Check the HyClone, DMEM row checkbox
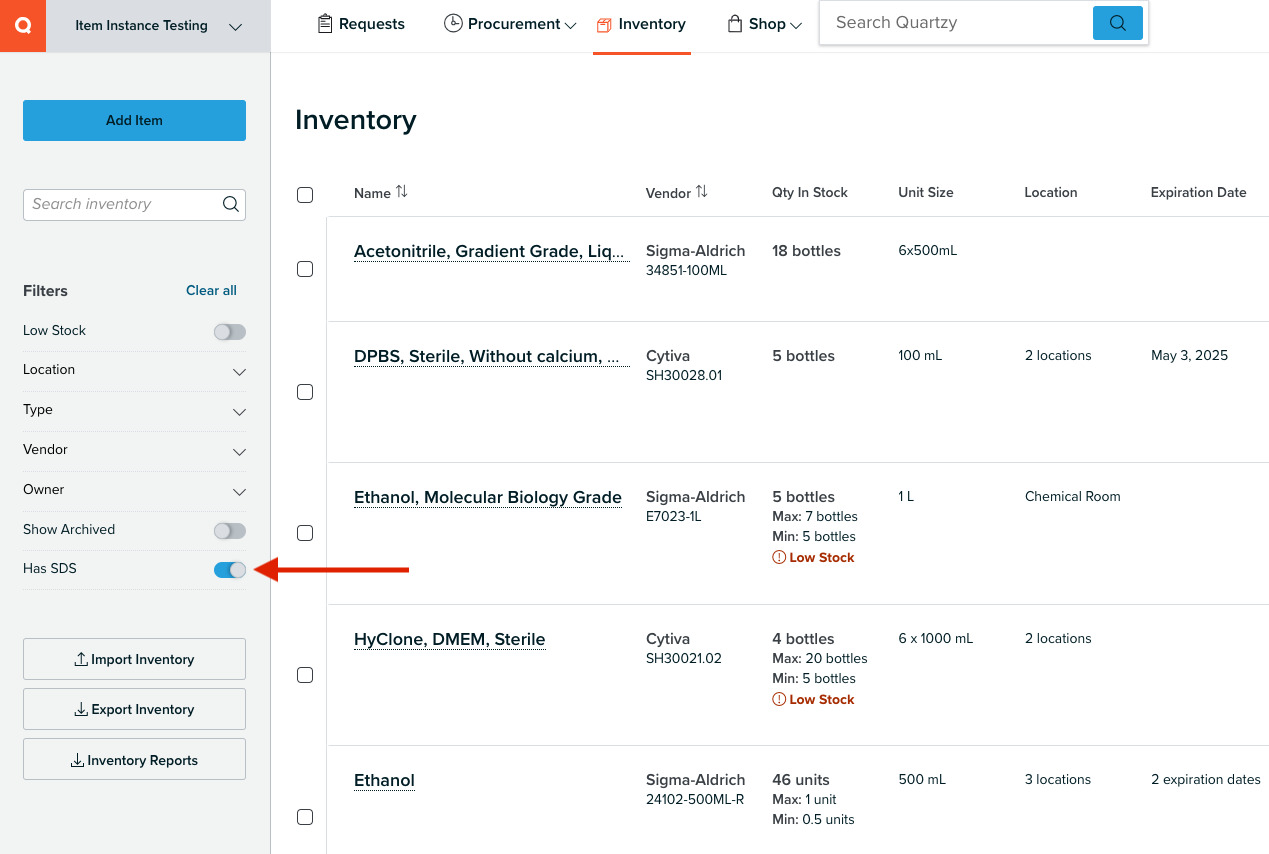Viewport: 1269px width, 854px height. tap(305, 675)
